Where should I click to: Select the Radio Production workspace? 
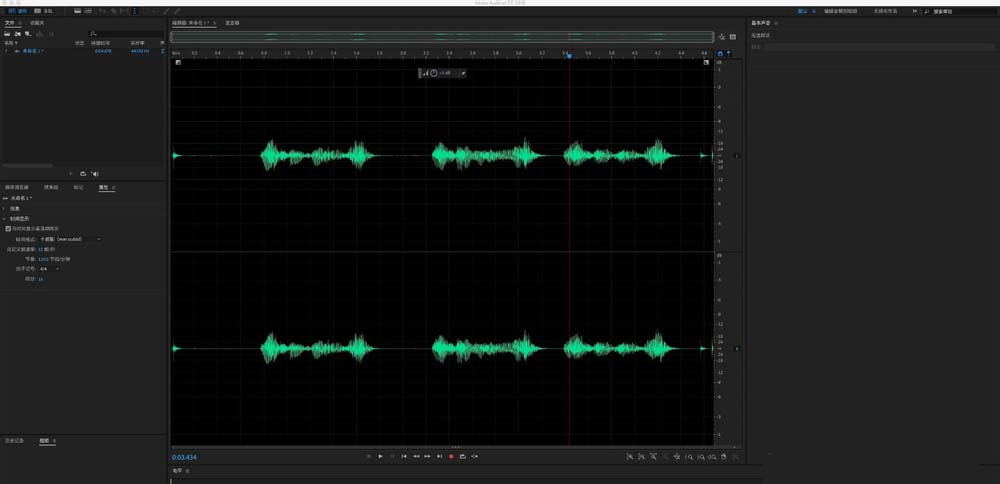click(885, 11)
